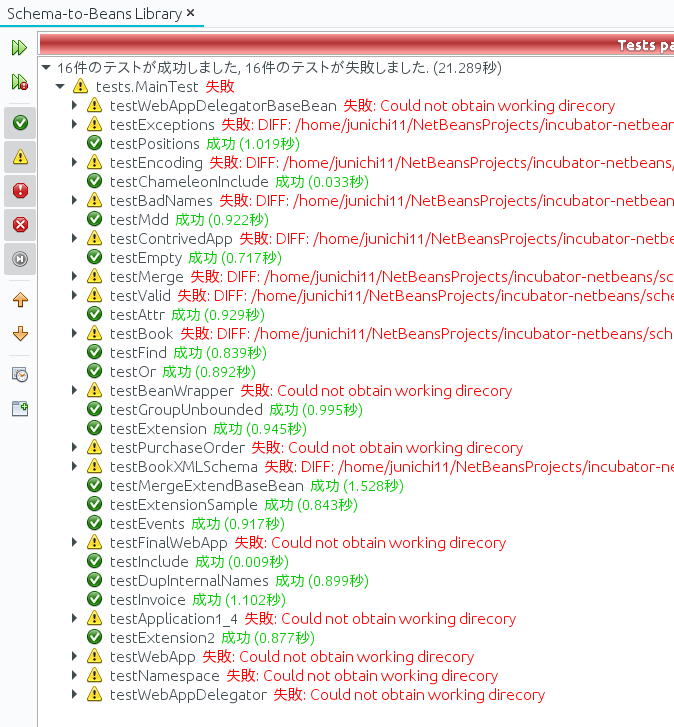The width and height of the screenshot is (674, 727).
Task: Collapse the 16 tests summary root node
Action: tap(46, 68)
